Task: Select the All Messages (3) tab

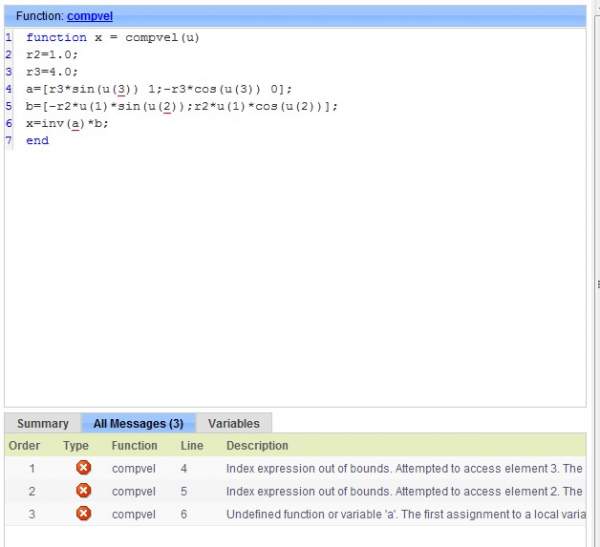Action: (139, 423)
